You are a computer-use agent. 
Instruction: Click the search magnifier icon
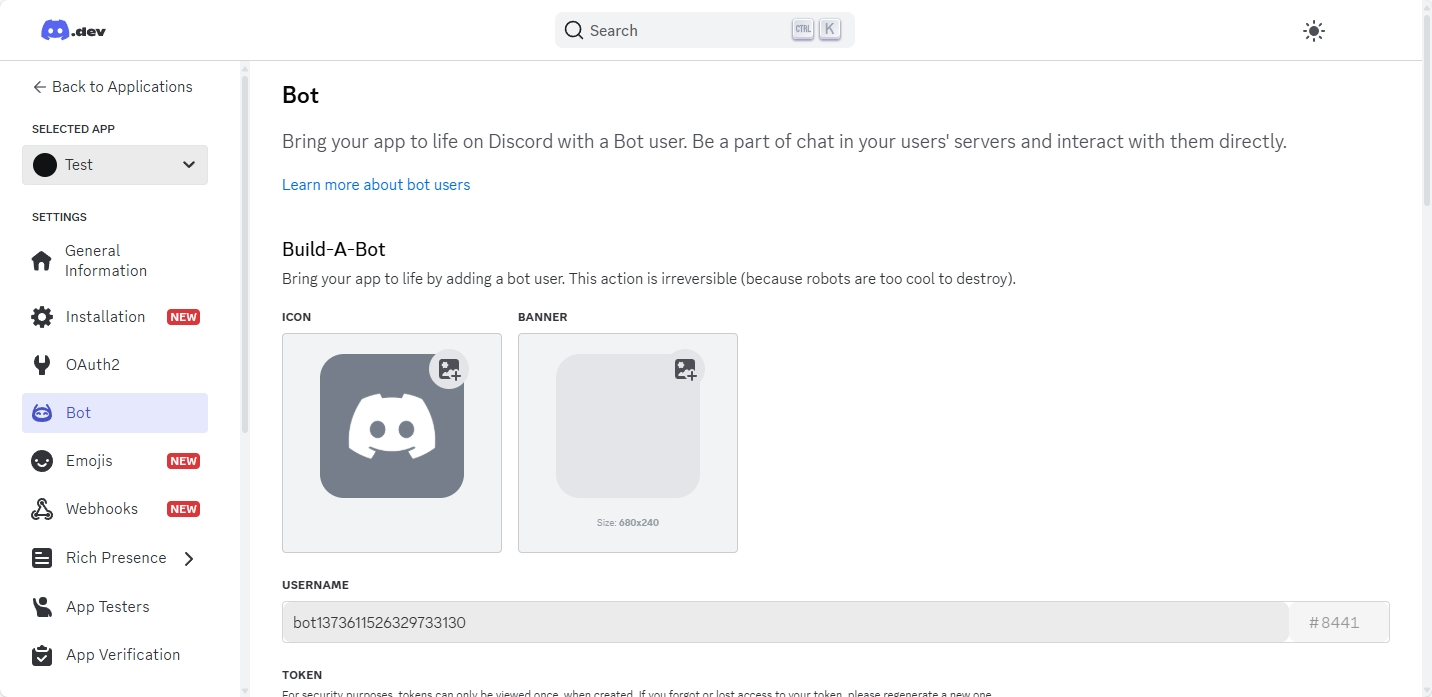(x=574, y=30)
